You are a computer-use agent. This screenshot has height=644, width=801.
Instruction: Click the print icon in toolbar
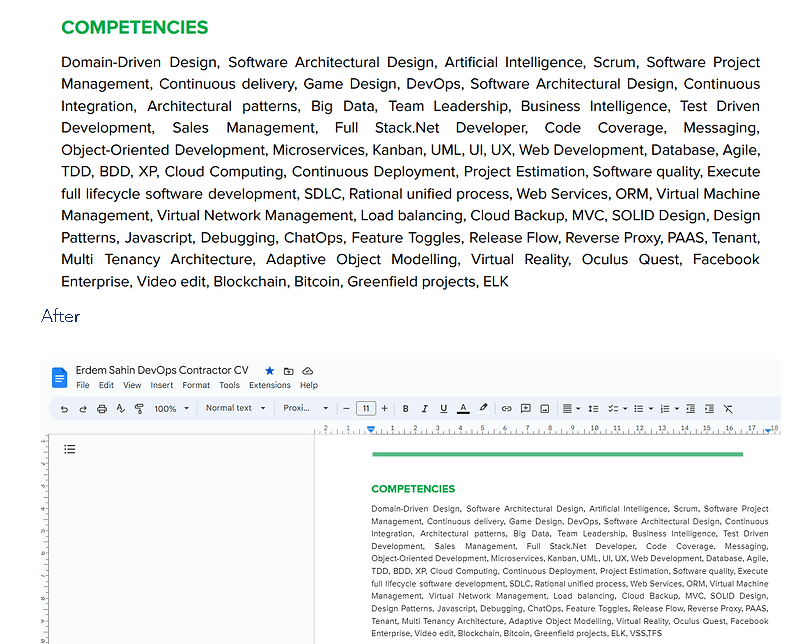click(x=102, y=409)
